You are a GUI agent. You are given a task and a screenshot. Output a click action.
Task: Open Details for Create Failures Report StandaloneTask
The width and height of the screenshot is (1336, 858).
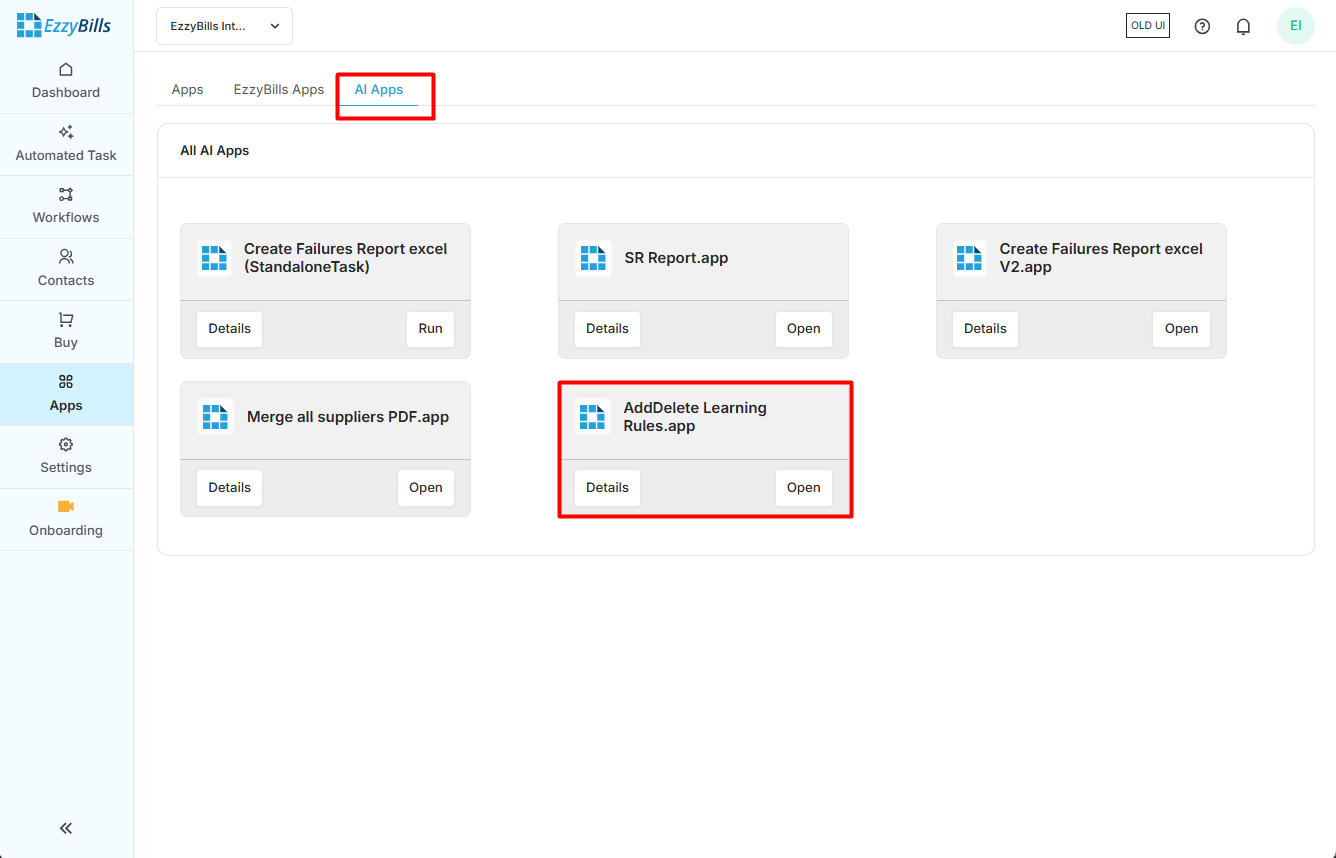[x=230, y=329]
